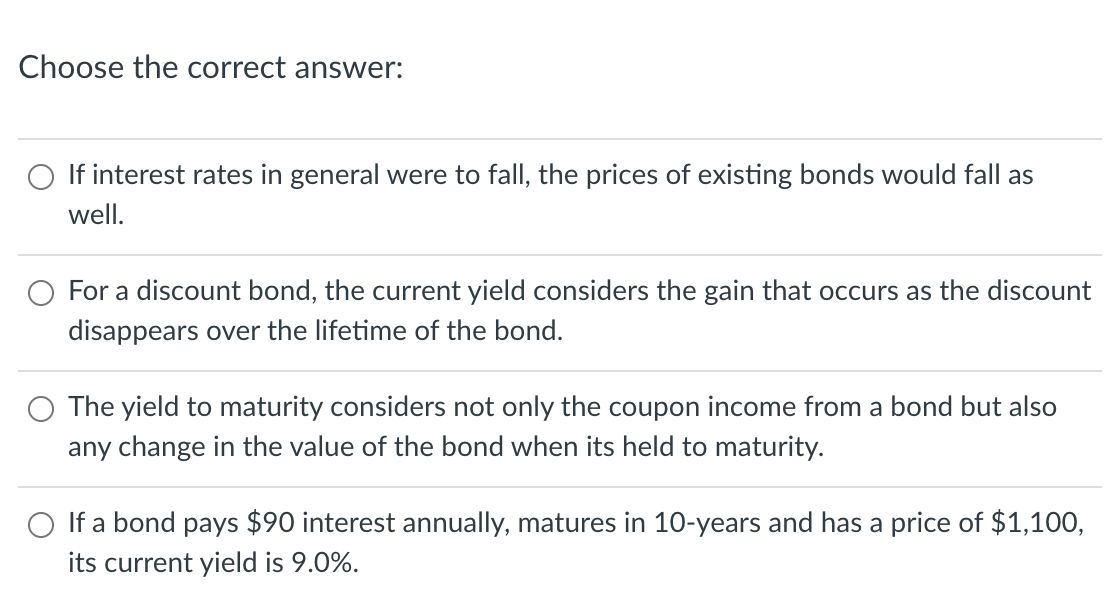1114x594 pixels.
Task: Click the word 'well.' in the first answer
Action: (x=96, y=214)
